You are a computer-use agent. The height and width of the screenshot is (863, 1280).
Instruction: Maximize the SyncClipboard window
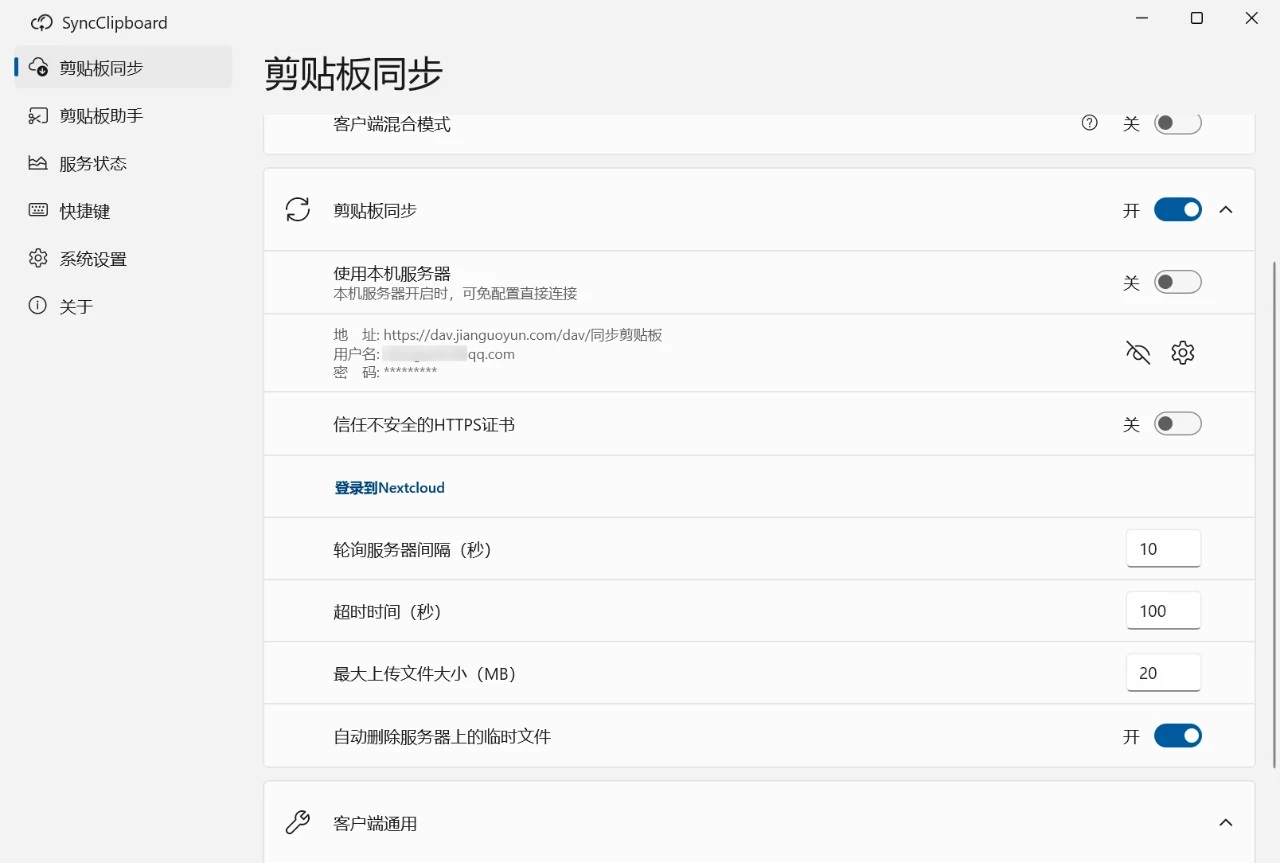click(x=1197, y=18)
